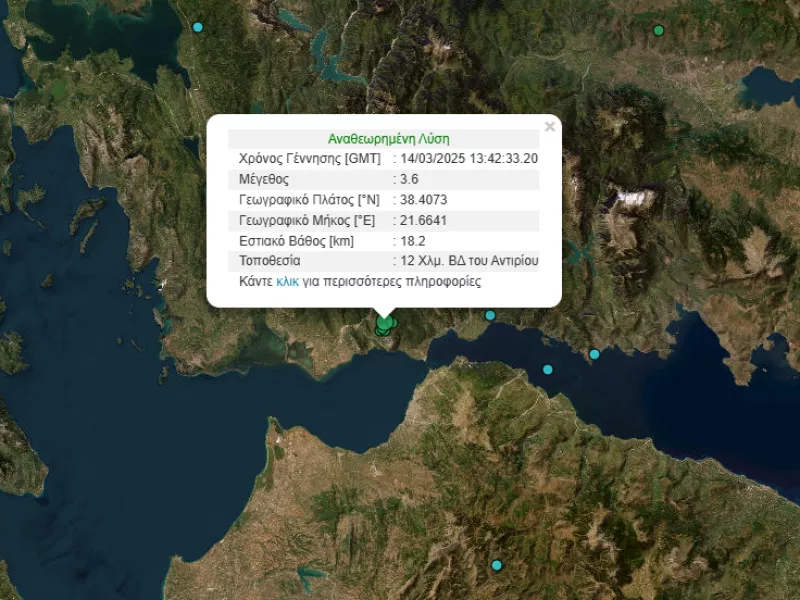Viewport: 800px width, 600px height.
Task: Follow the 'κλικ' link for more information
Action: pos(287,282)
